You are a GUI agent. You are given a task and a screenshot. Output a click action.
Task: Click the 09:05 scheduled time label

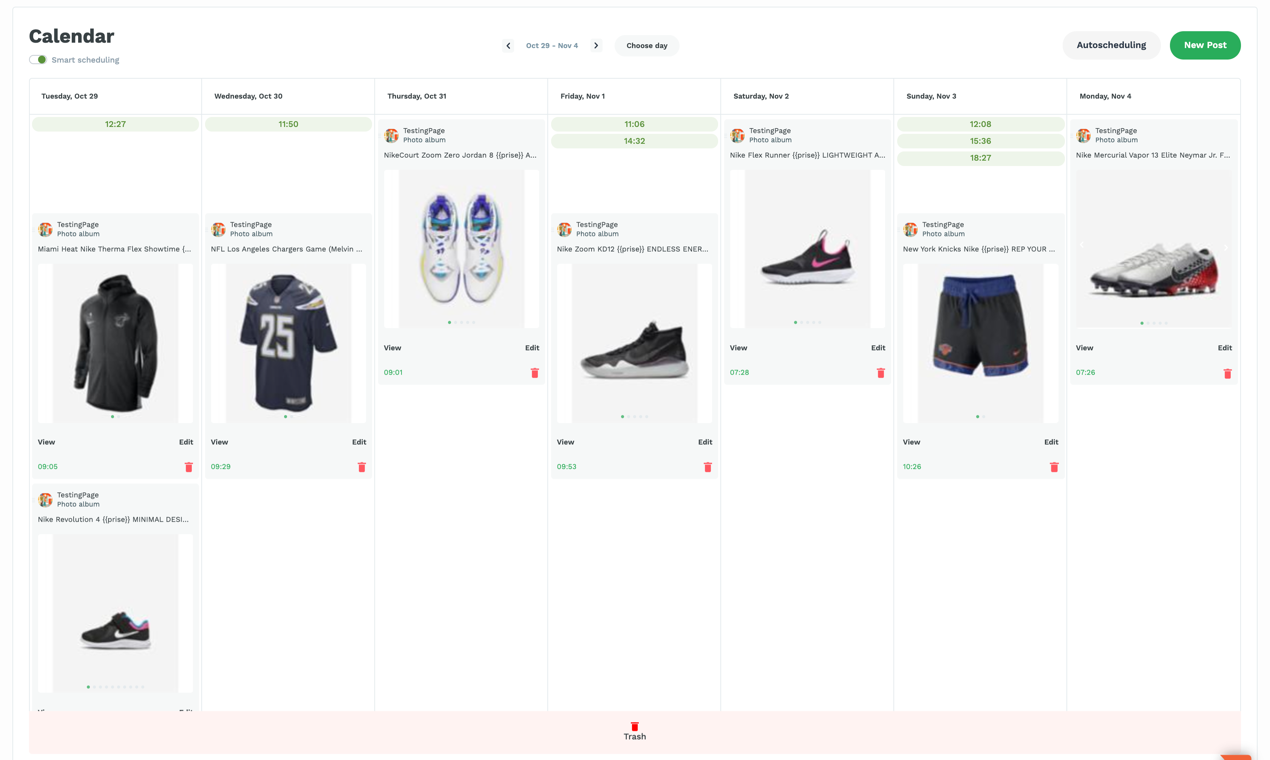click(48, 467)
